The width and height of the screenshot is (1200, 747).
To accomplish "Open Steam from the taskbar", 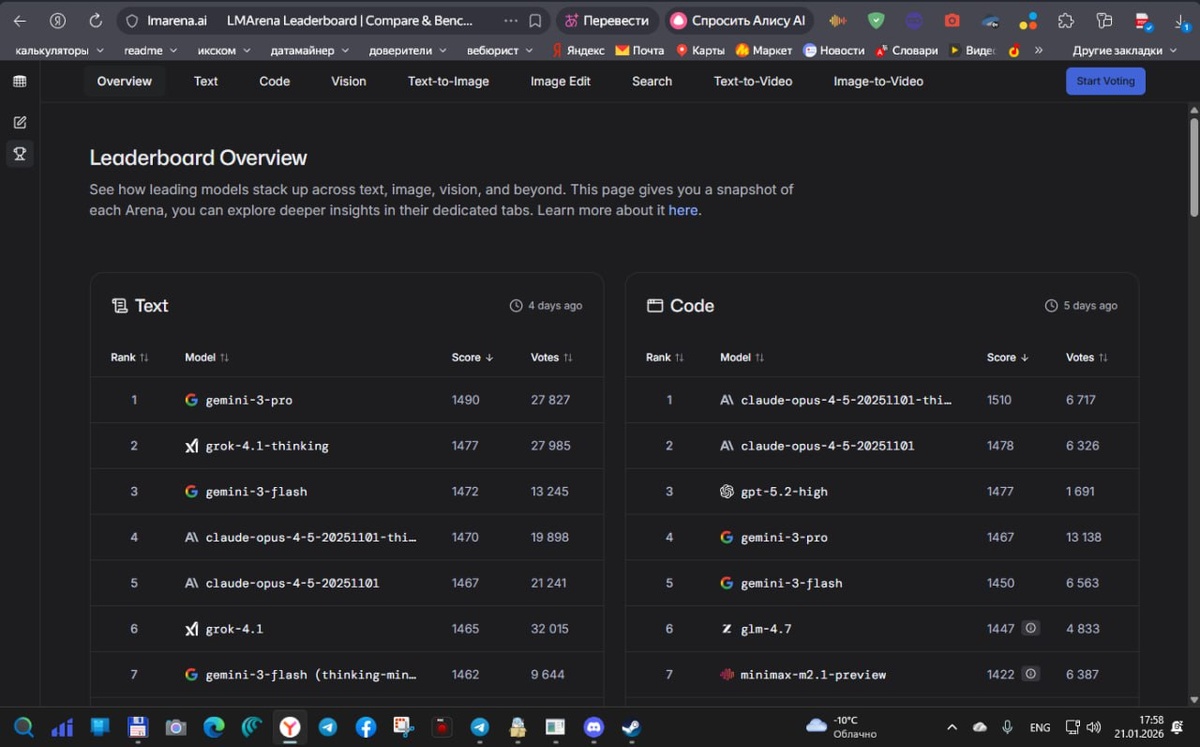I will tap(631, 727).
